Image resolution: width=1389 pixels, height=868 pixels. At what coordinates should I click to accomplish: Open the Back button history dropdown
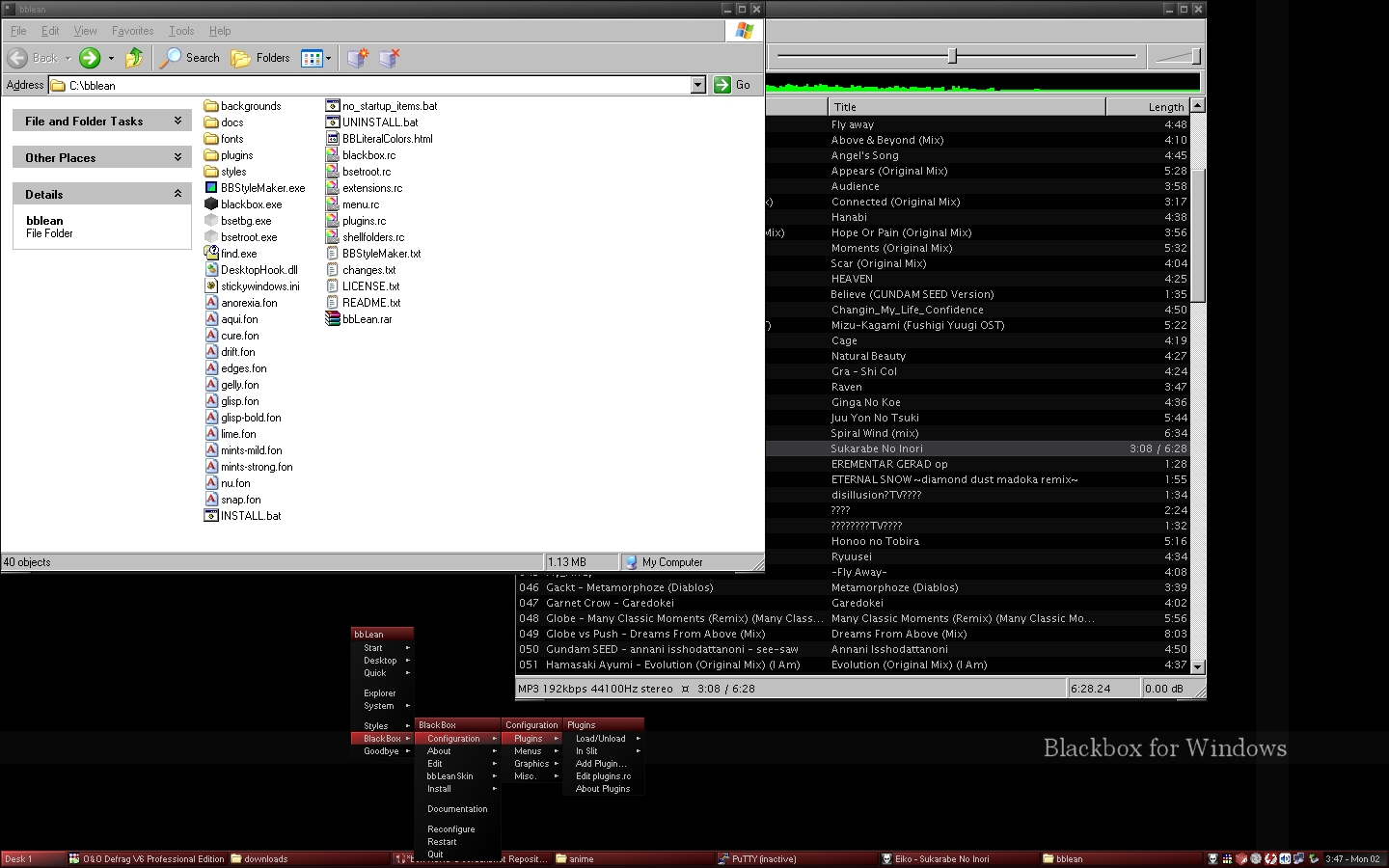[68, 59]
